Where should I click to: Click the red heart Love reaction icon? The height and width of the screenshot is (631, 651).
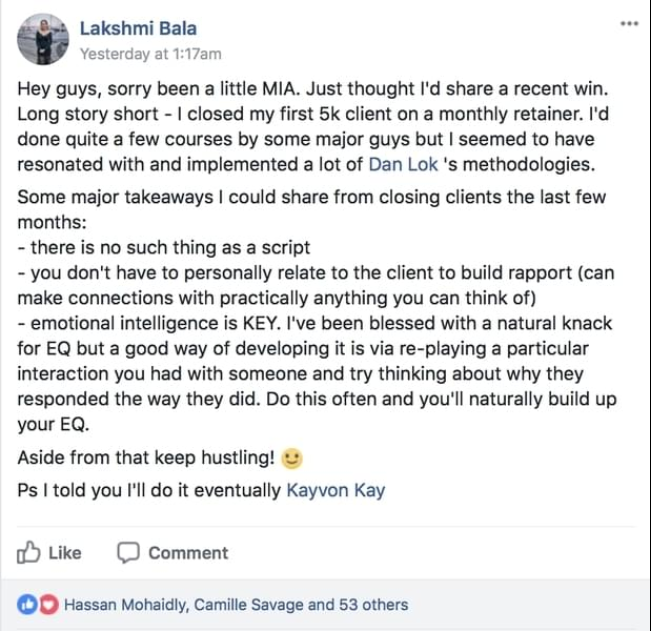click(46, 604)
